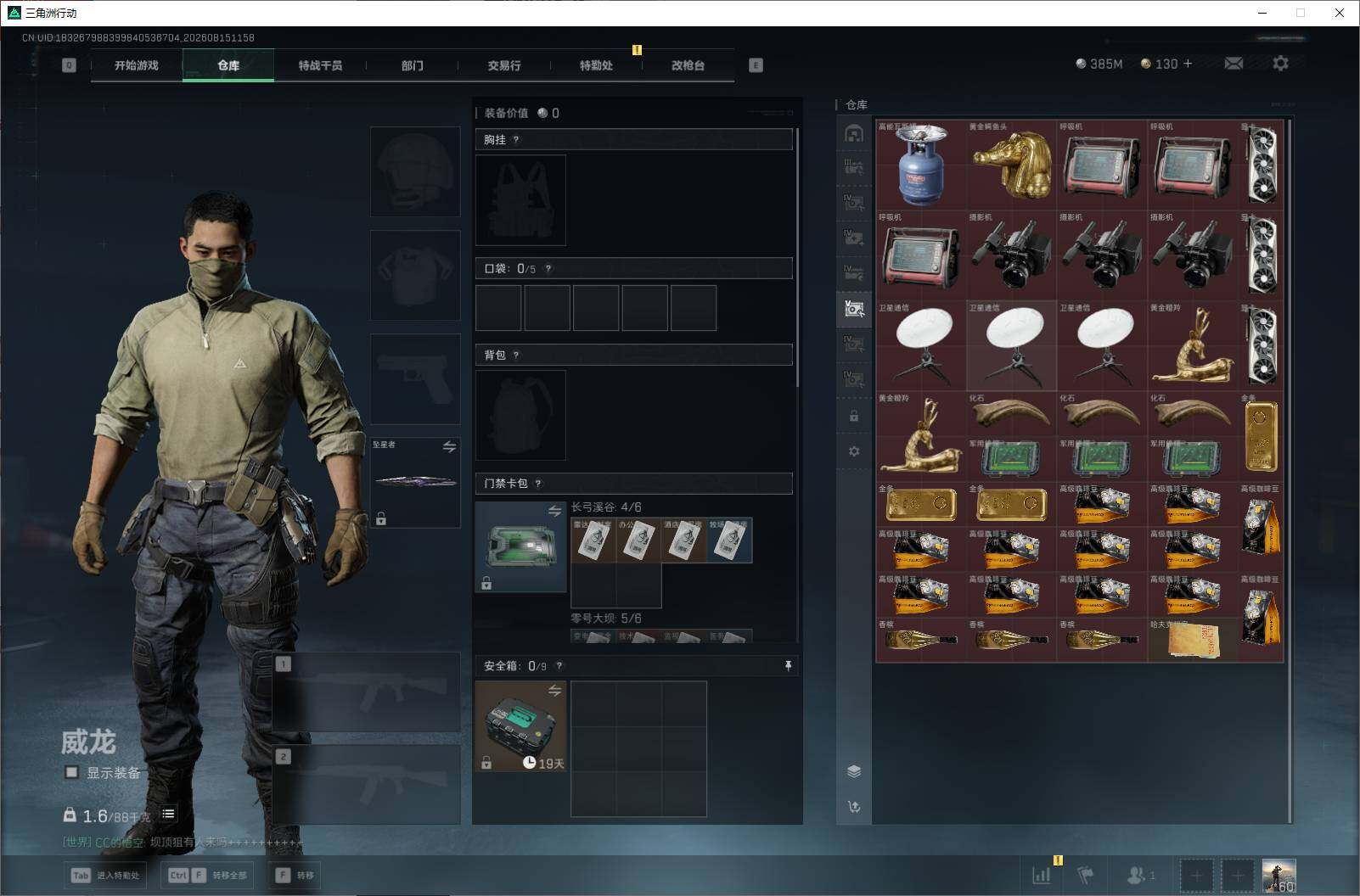The width and height of the screenshot is (1360, 896).
Task: Click the 19天 timer on the safe box
Action: (x=543, y=764)
